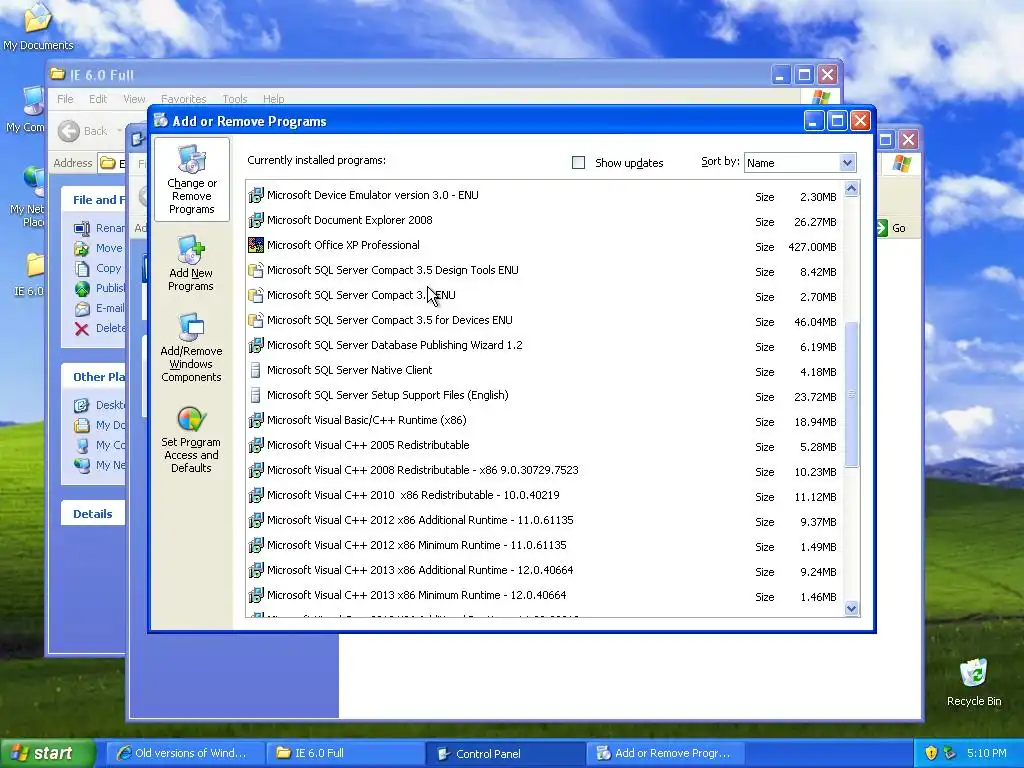This screenshot has width=1024, height=768.
Task: Select Microsoft Visual C++ 2010 x86 Redistributable name
Action: click(413, 495)
